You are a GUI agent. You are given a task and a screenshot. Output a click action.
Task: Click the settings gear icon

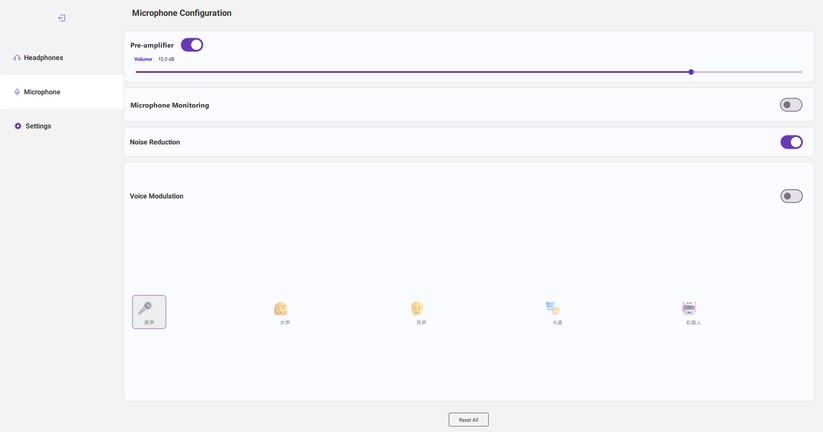[18, 126]
